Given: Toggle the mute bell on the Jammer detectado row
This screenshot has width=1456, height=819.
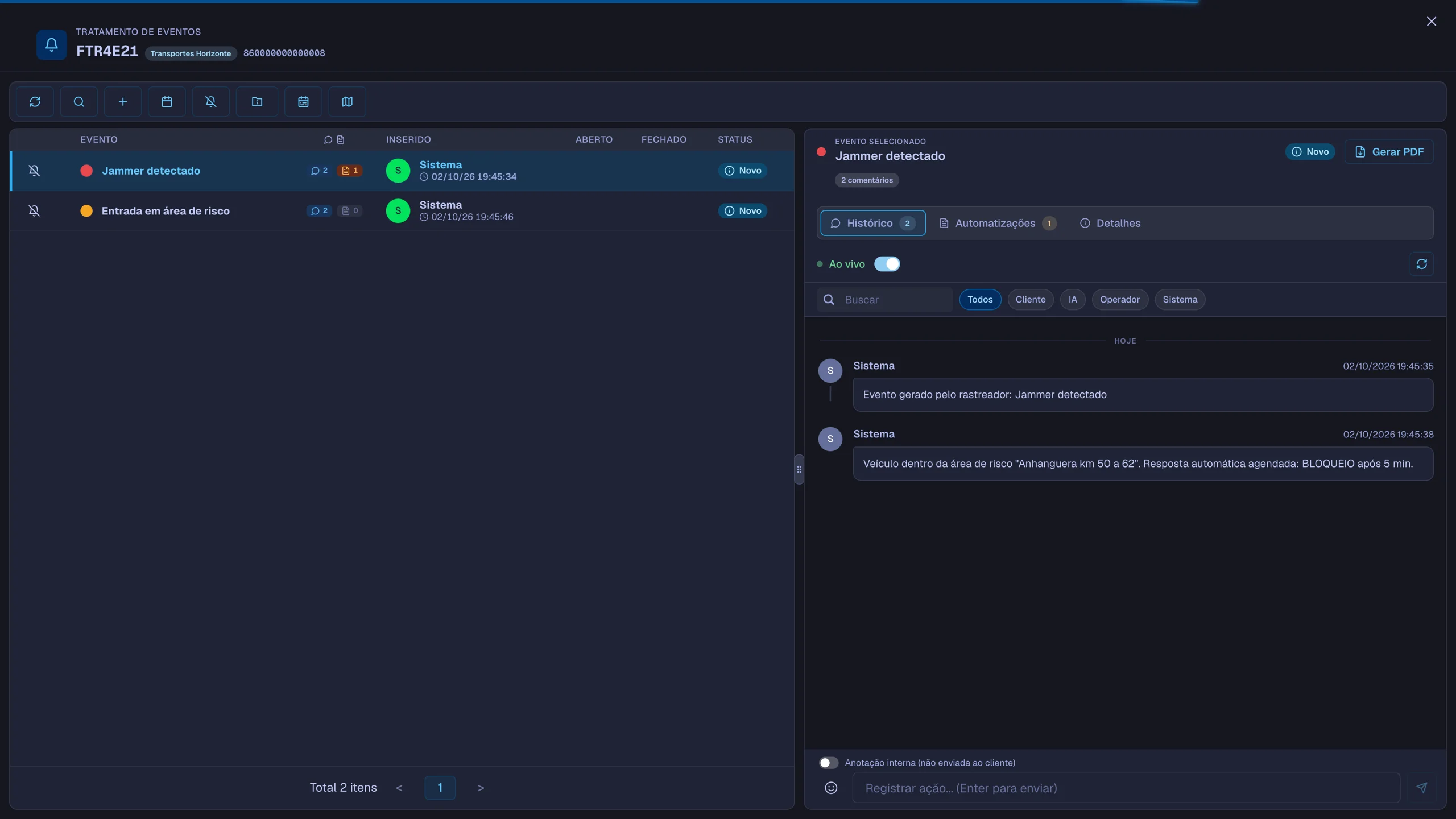Looking at the screenshot, I should [x=34, y=171].
